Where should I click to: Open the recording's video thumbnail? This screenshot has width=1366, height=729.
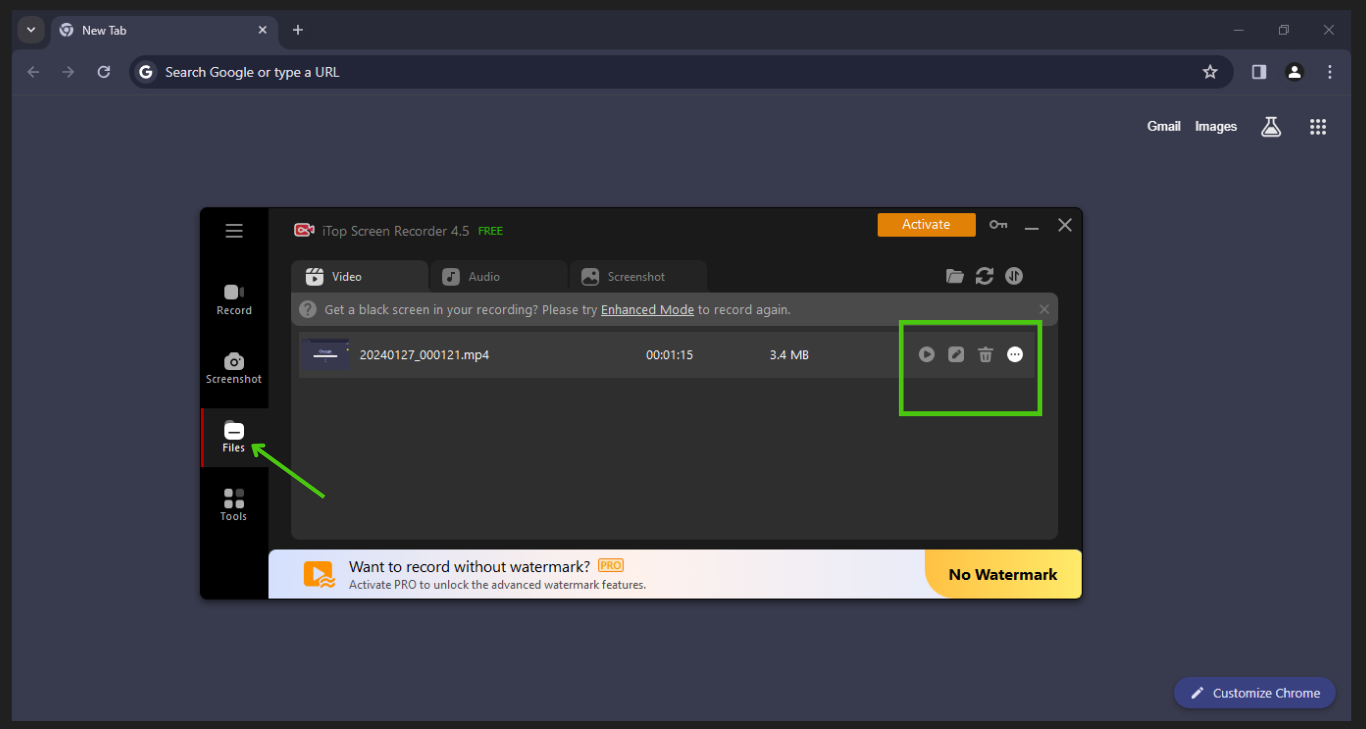[x=326, y=355]
